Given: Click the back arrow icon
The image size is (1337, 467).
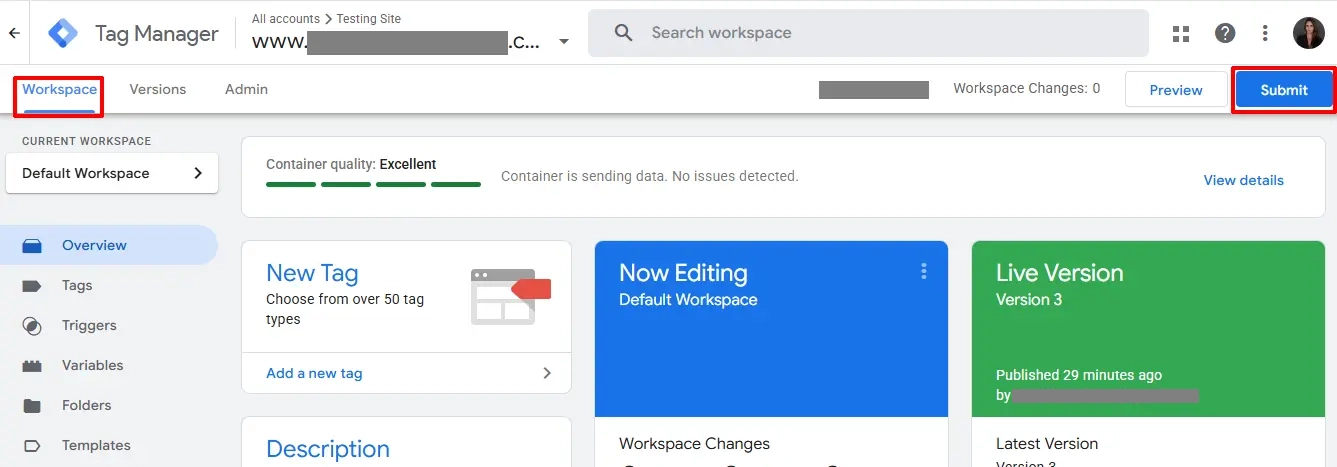Looking at the screenshot, I should [14, 33].
